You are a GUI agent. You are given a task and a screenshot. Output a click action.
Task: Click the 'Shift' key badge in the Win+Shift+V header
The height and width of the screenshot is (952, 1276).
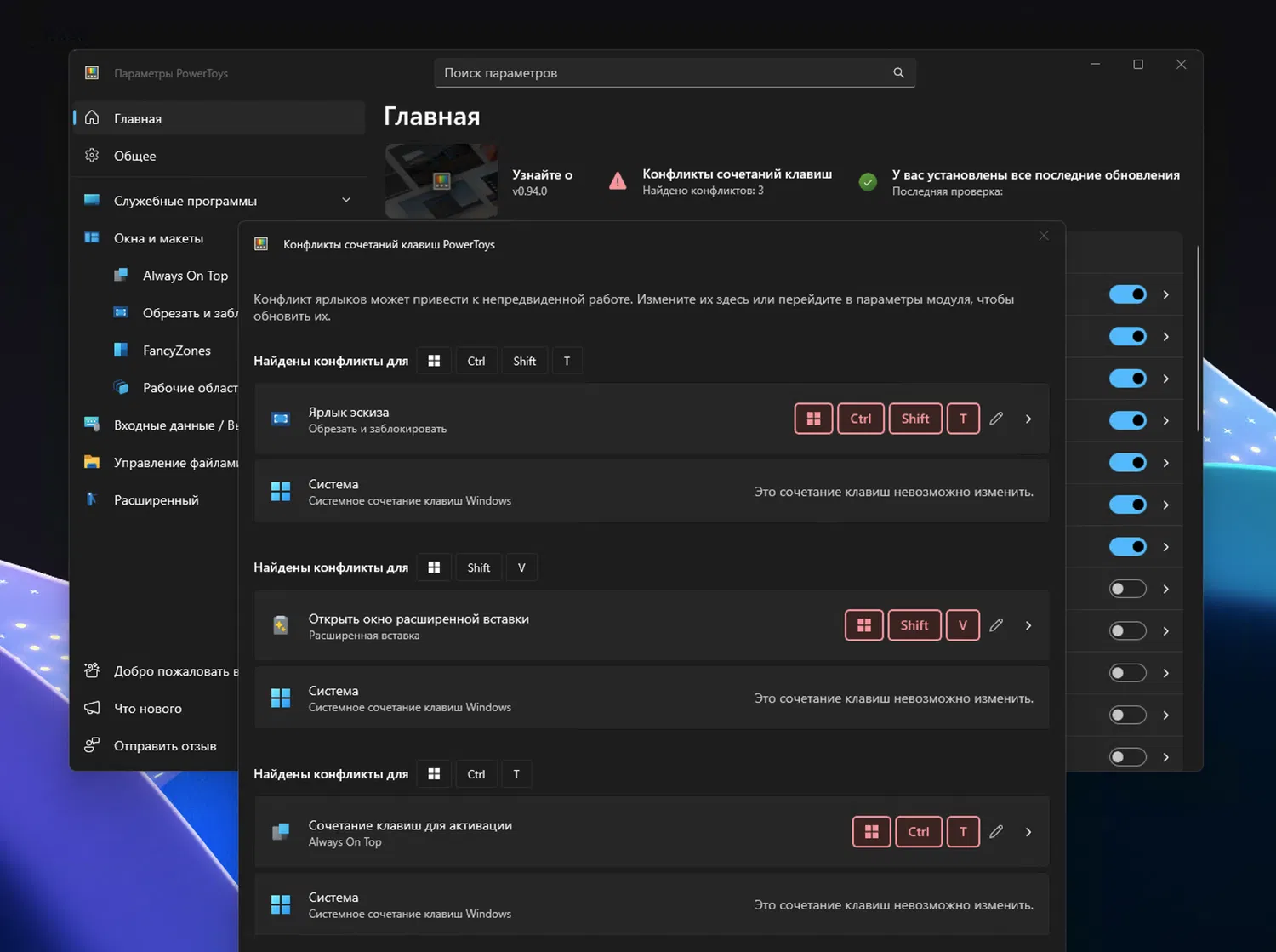pos(479,567)
